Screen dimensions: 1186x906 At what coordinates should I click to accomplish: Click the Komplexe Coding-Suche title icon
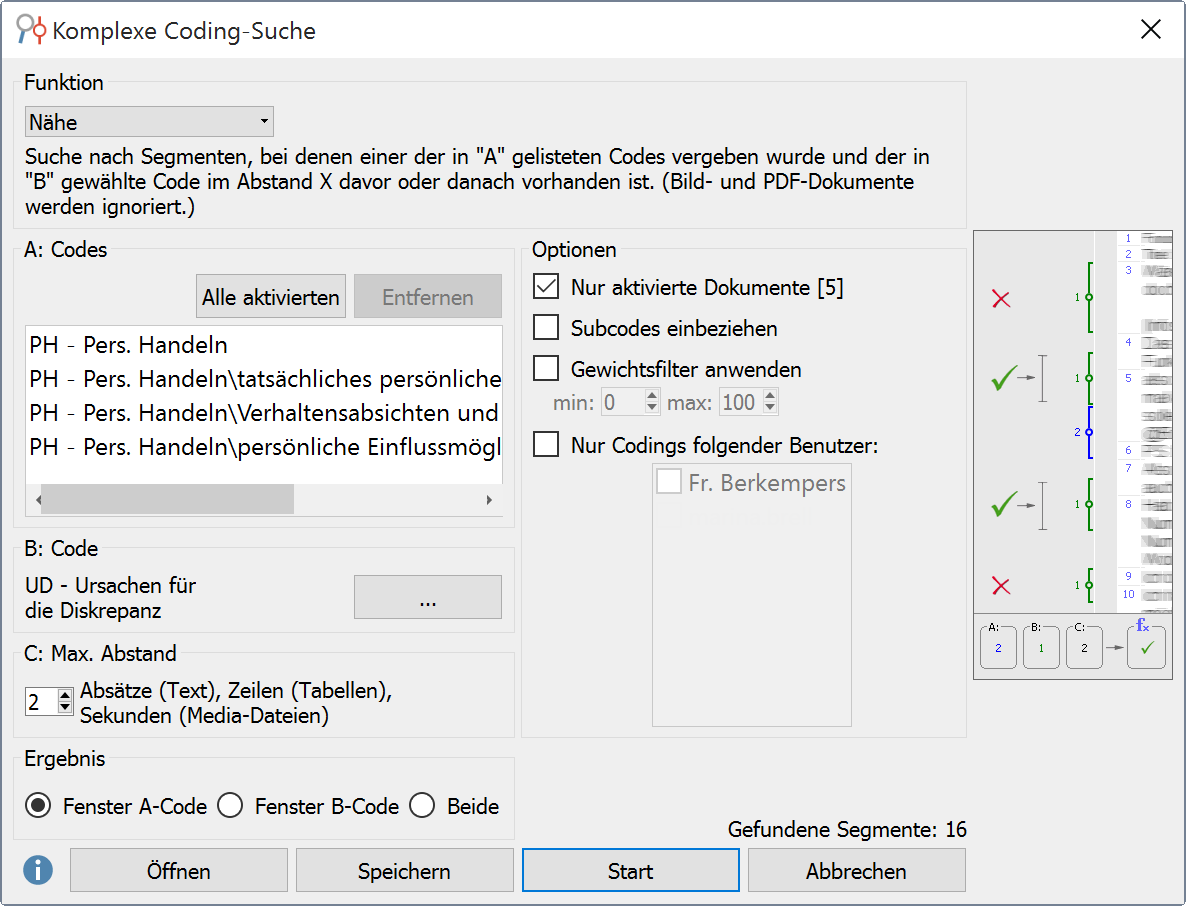tap(31, 29)
